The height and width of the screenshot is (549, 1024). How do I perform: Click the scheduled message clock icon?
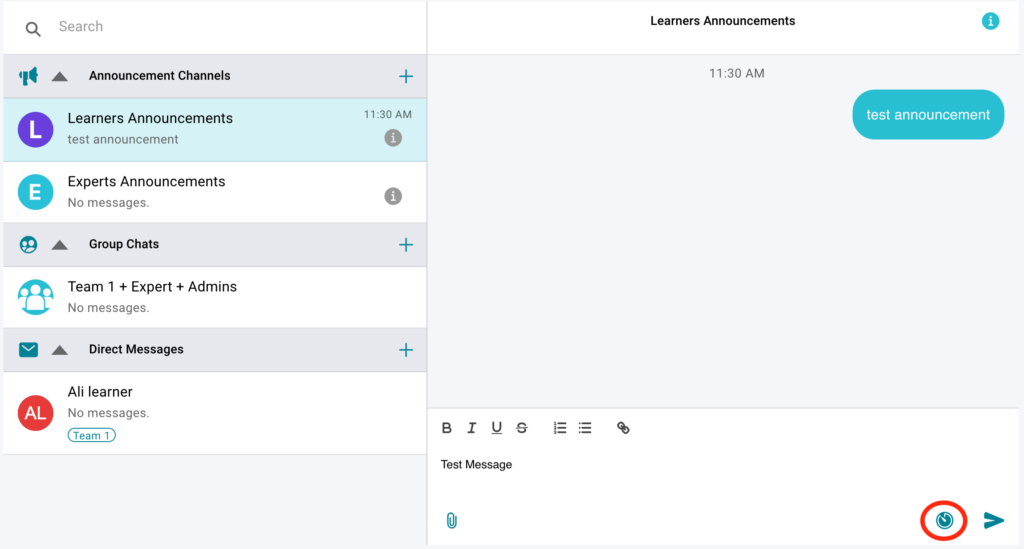[x=944, y=520]
